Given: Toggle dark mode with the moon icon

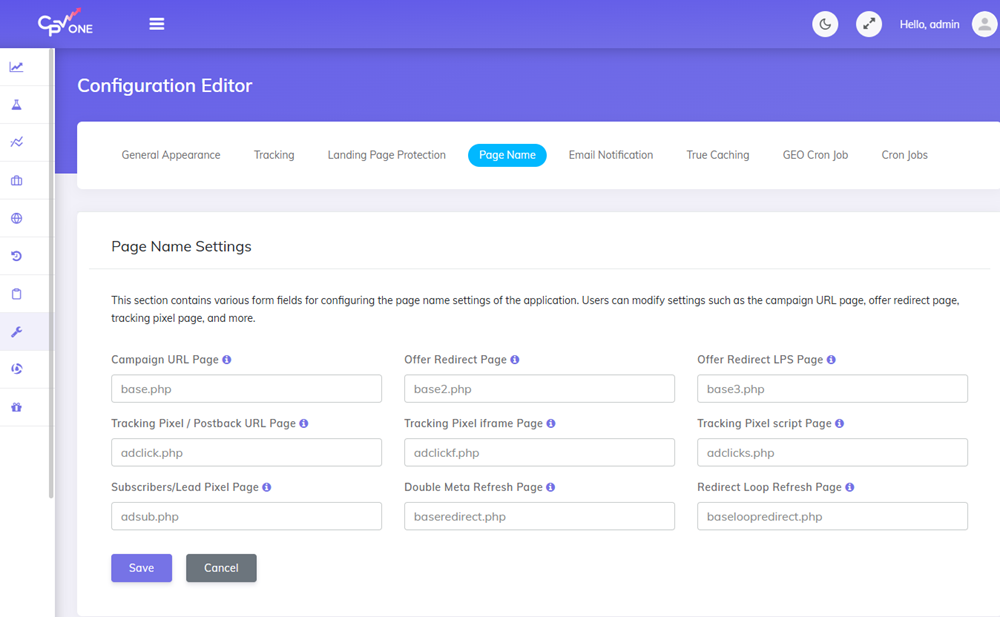Looking at the screenshot, I should [x=825, y=24].
